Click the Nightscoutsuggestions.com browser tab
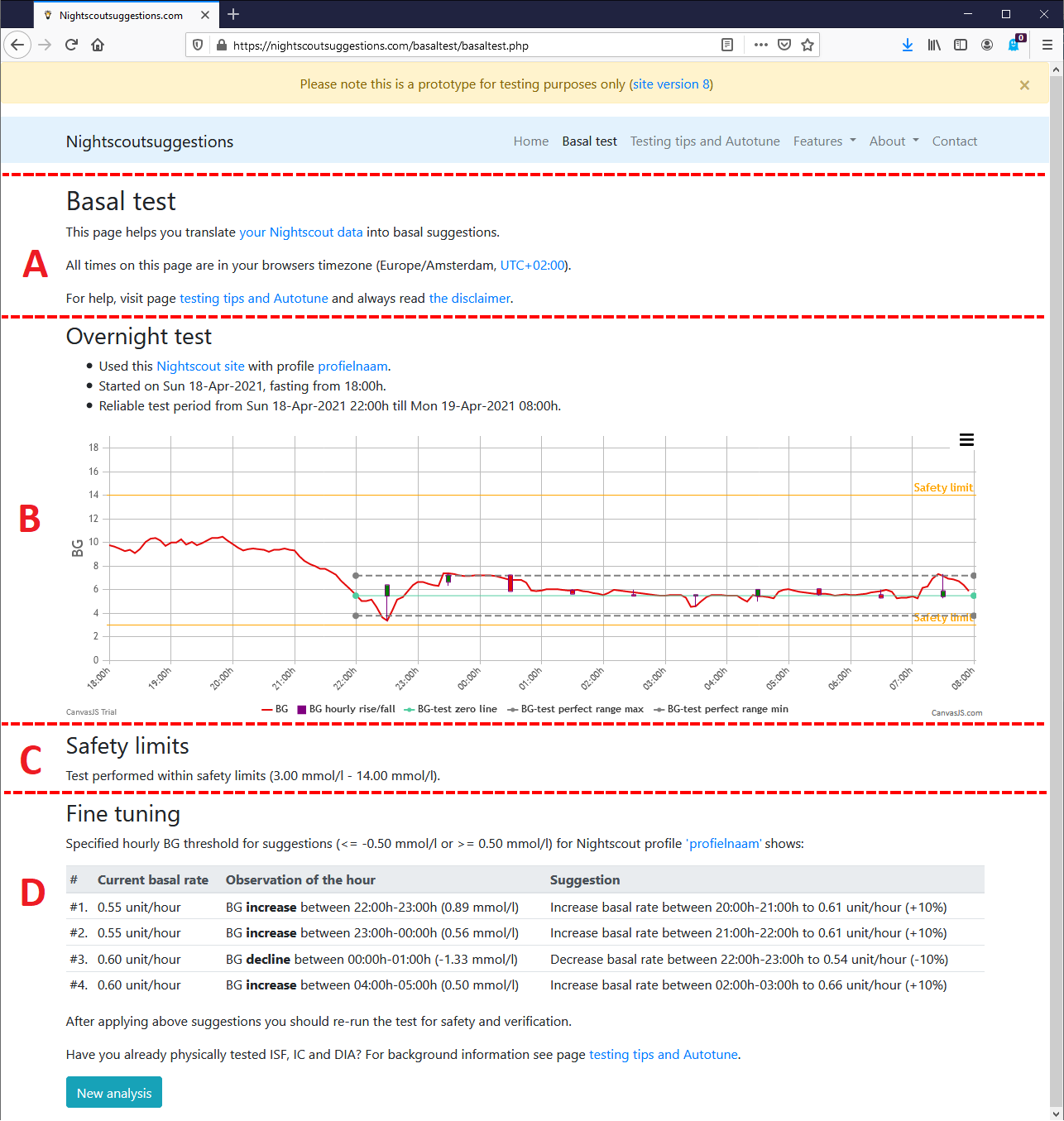This screenshot has width=1064, height=1121. [126, 15]
